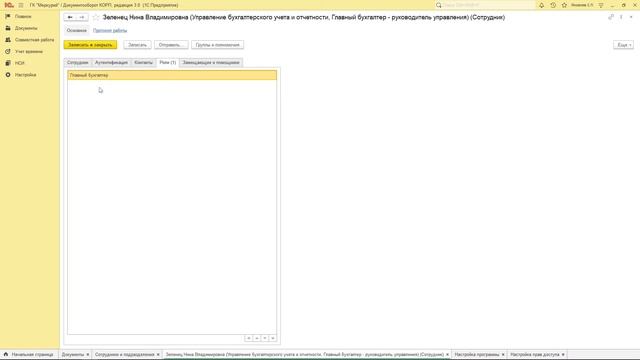
Task: Click the Отправить... button
Action: click(171, 45)
